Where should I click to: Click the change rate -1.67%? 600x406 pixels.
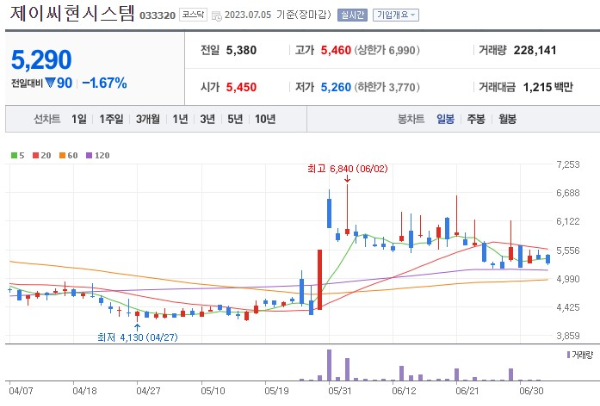click(x=104, y=83)
